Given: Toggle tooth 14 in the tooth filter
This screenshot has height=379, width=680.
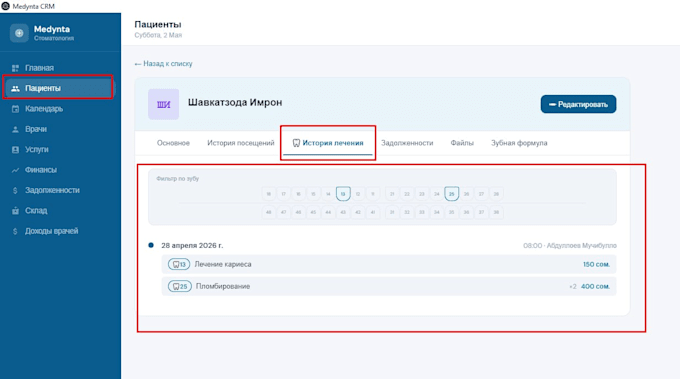Looking at the screenshot, I should 328,194.
